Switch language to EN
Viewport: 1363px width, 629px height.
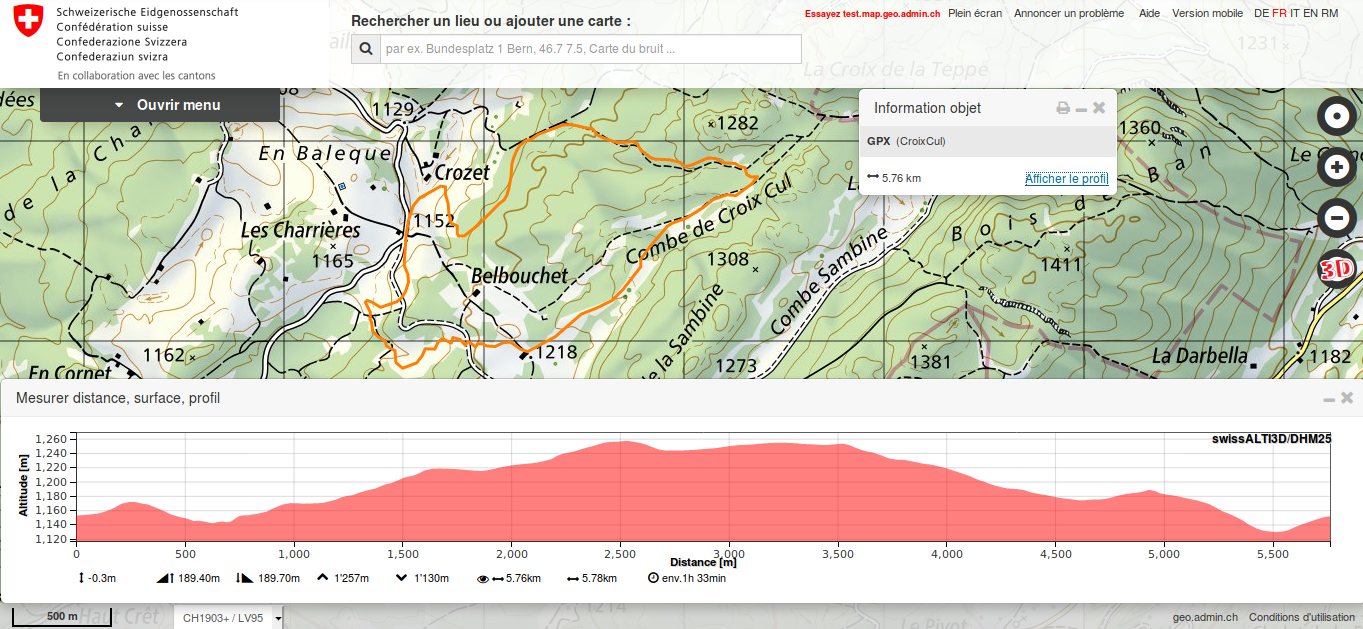(1310, 14)
